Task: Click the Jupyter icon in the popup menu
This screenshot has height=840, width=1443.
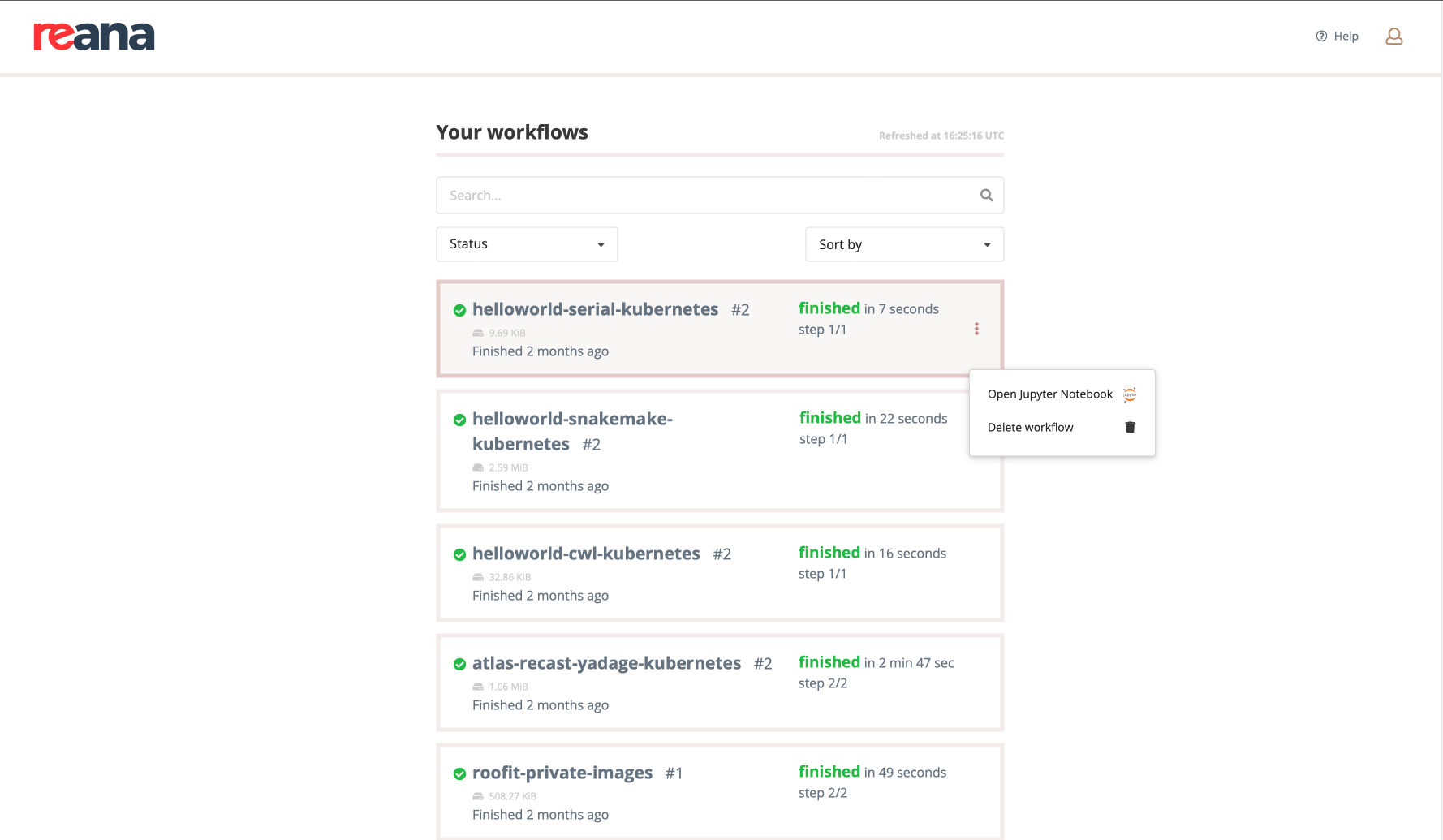Action: point(1130,394)
